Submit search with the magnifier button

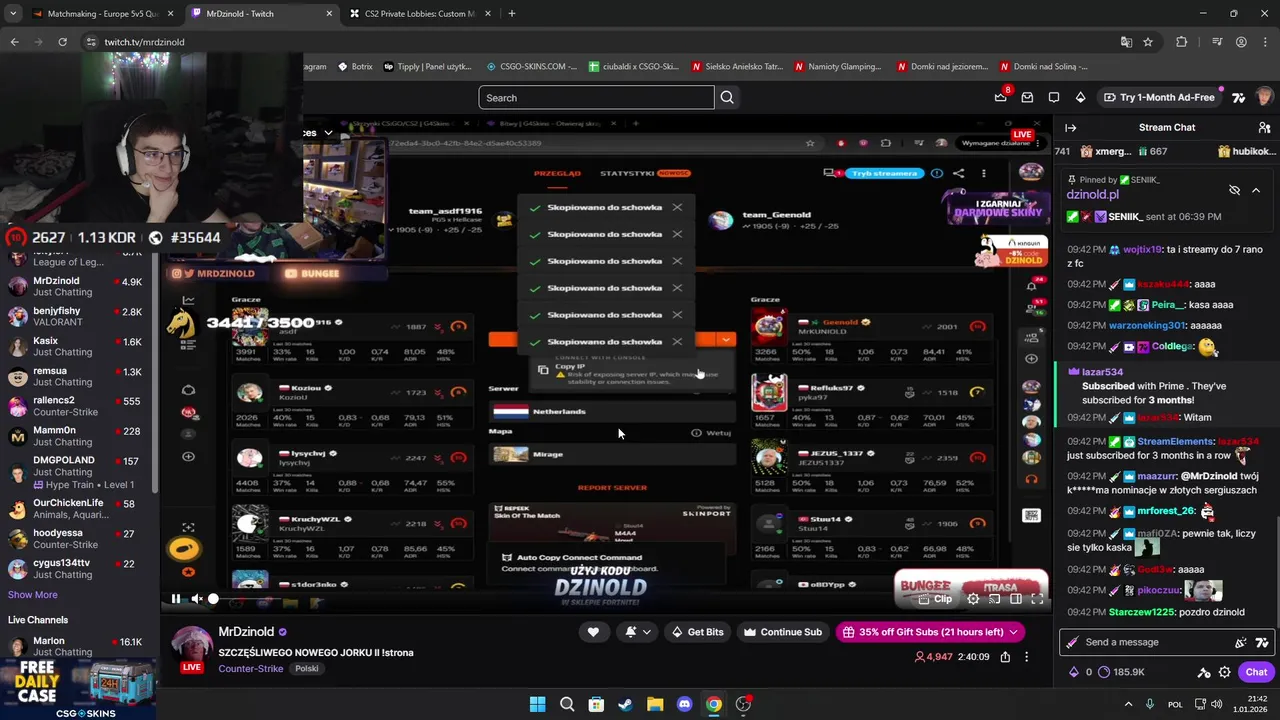click(x=727, y=97)
